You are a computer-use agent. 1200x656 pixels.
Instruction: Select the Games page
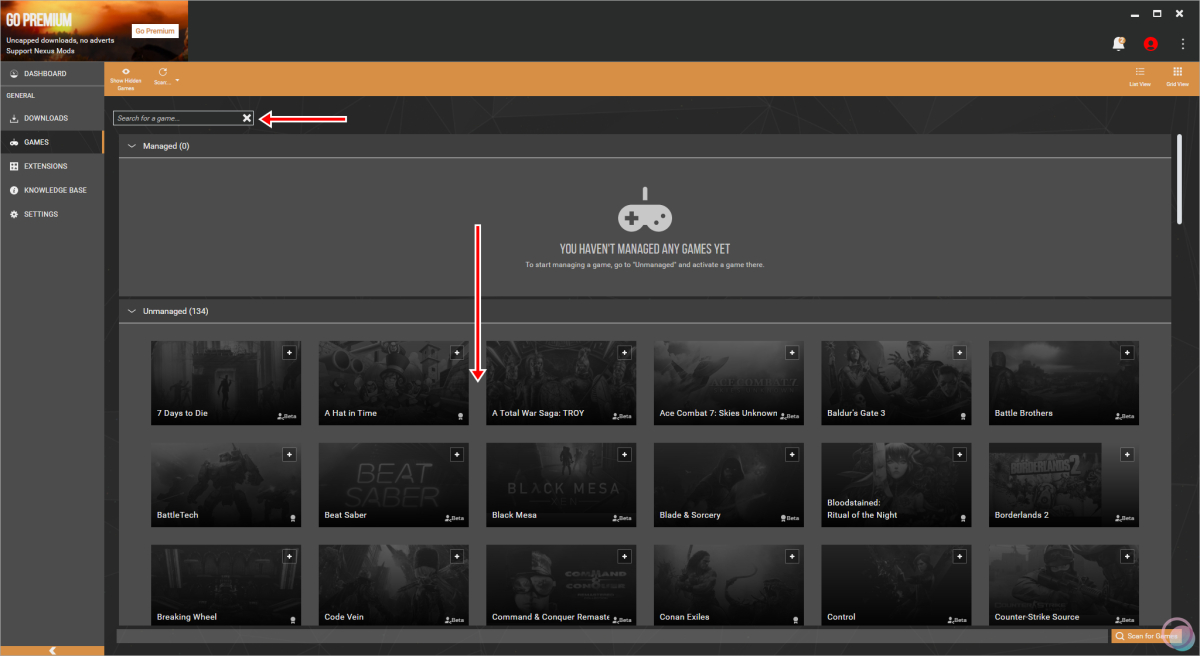[52, 142]
